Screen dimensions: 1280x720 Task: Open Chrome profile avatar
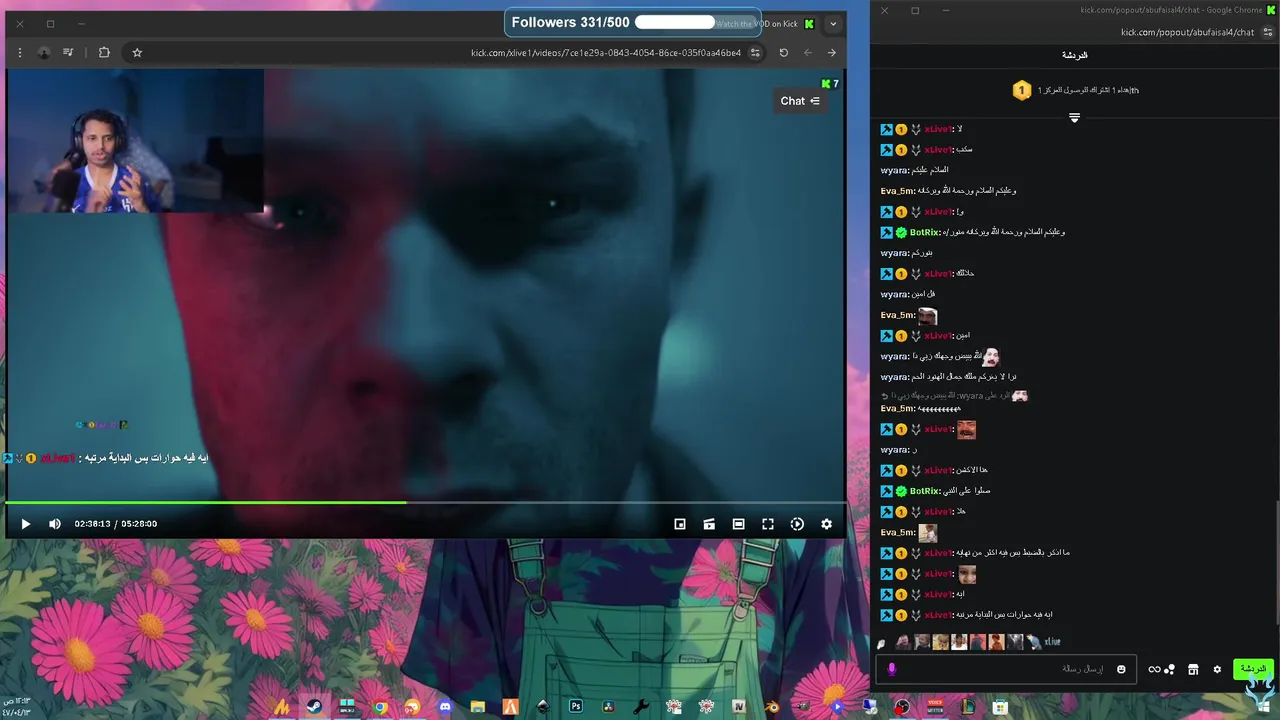point(44,53)
